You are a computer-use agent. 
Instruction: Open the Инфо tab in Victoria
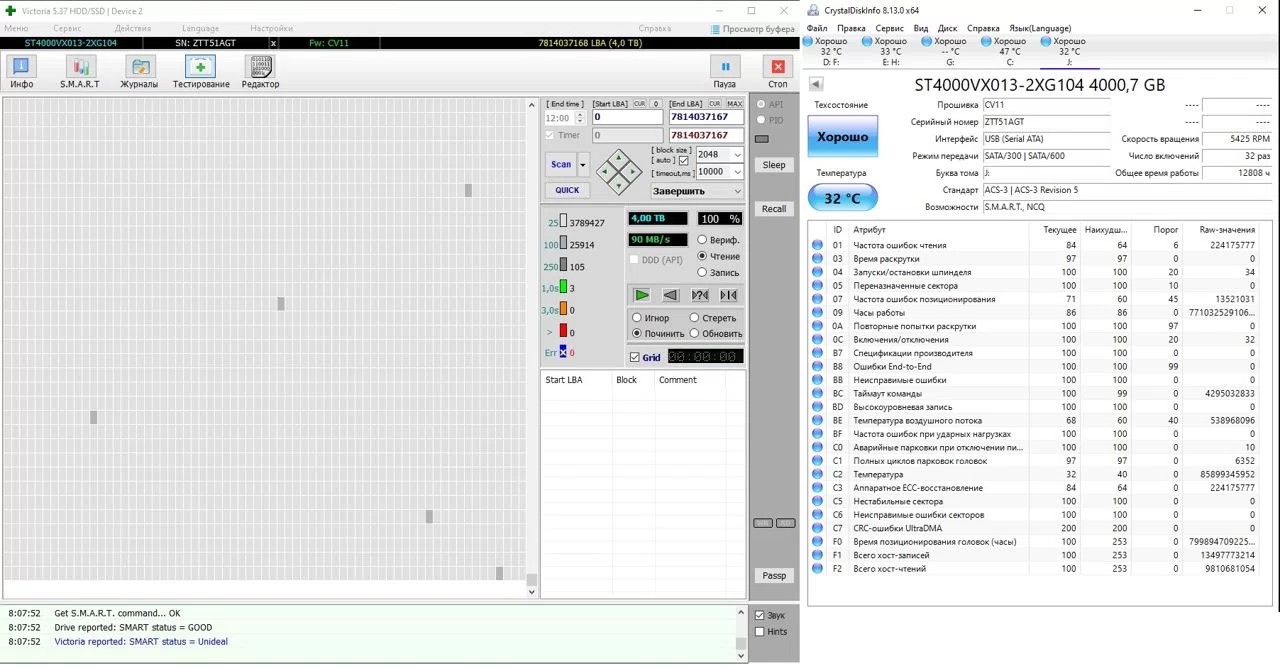(x=22, y=72)
